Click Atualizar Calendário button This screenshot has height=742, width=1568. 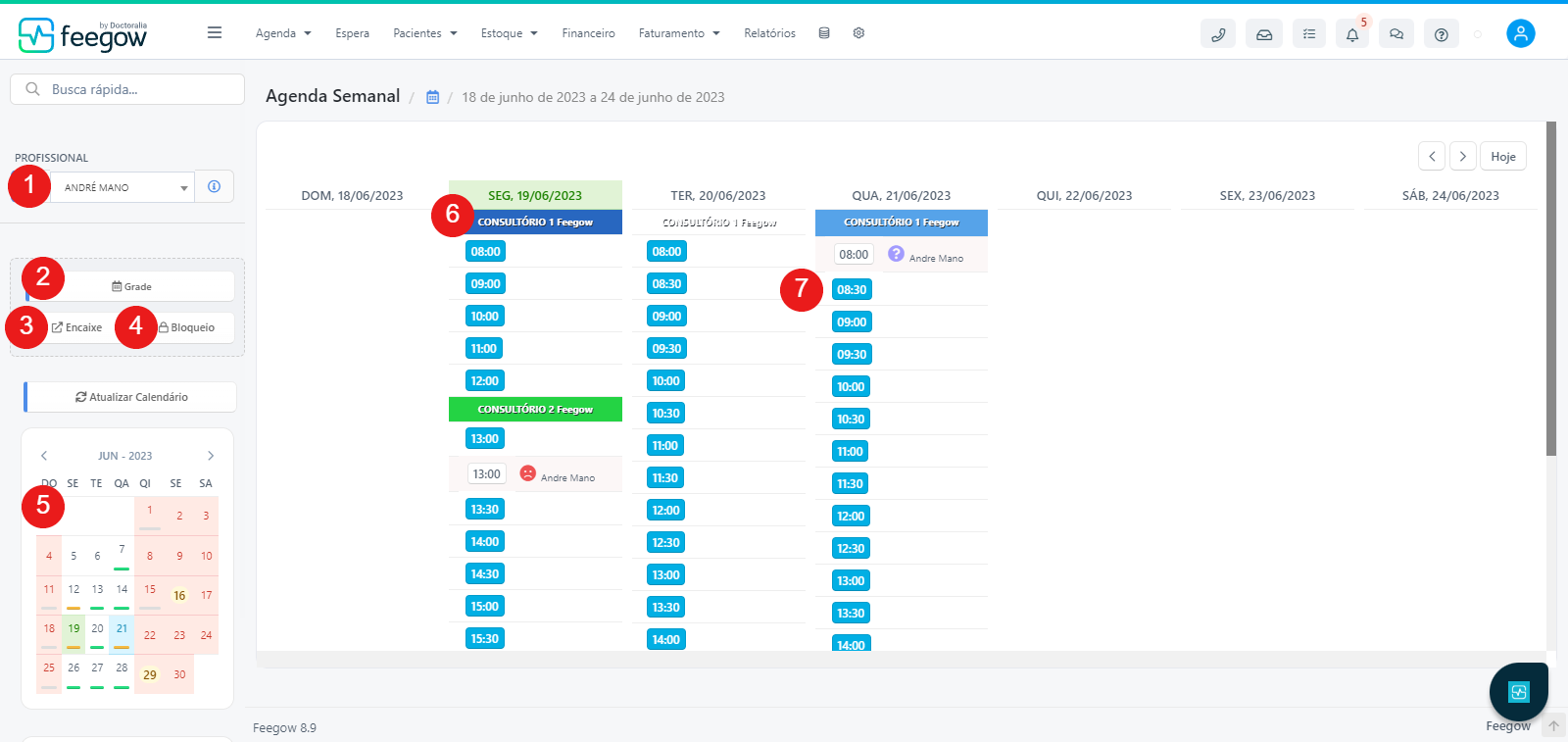click(x=131, y=397)
